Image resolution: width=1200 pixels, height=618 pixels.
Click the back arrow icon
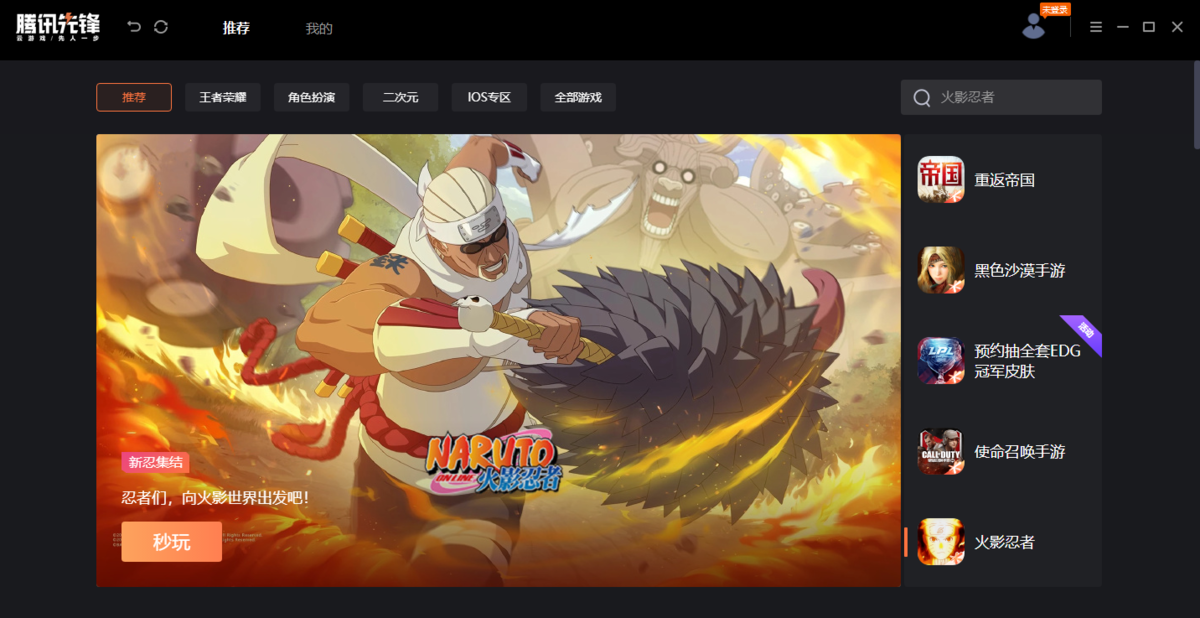coord(134,27)
